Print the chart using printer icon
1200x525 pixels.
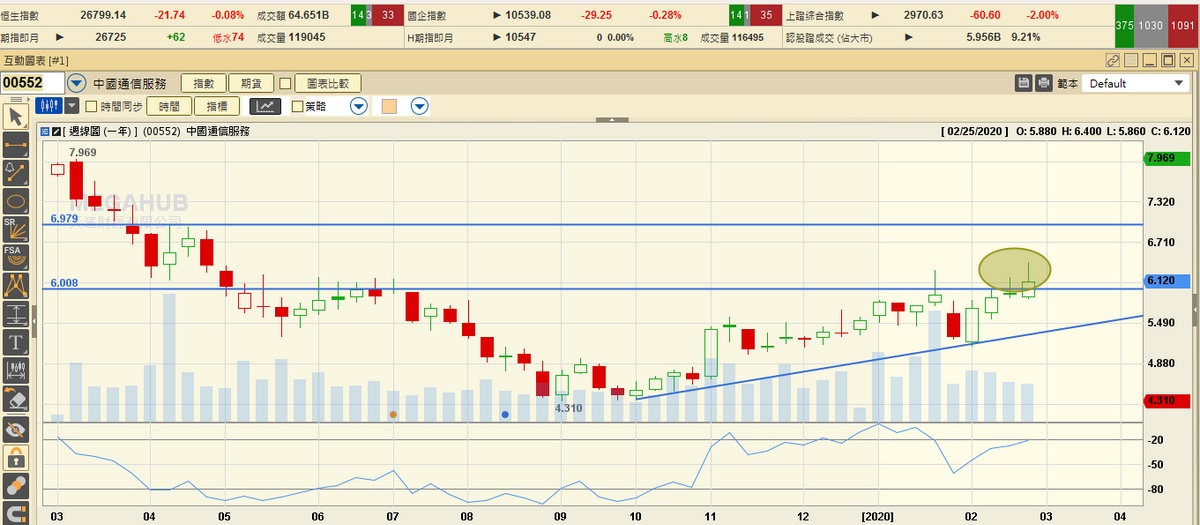1044,83
